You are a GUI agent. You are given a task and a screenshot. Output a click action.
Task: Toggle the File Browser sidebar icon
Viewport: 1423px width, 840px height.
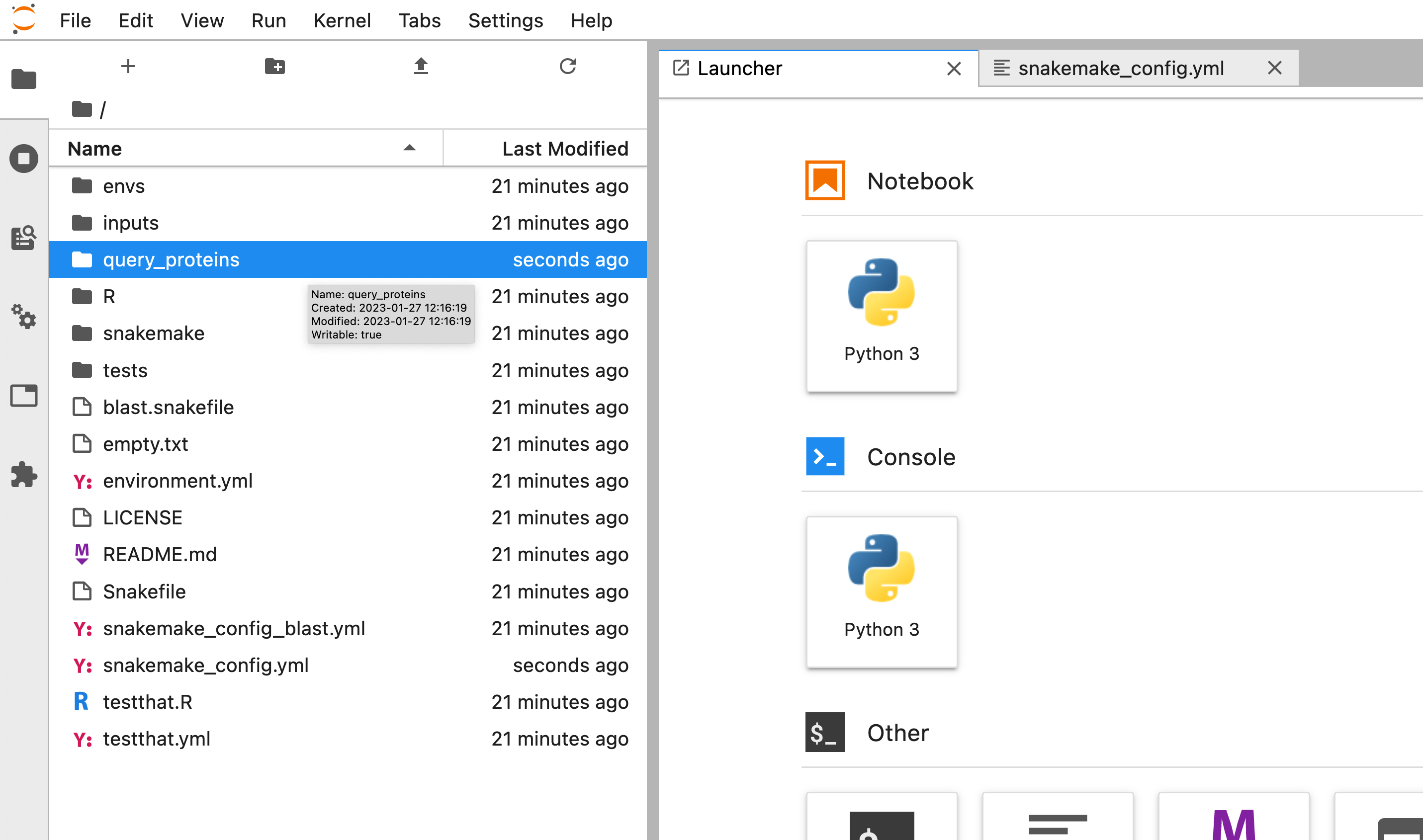24,79
